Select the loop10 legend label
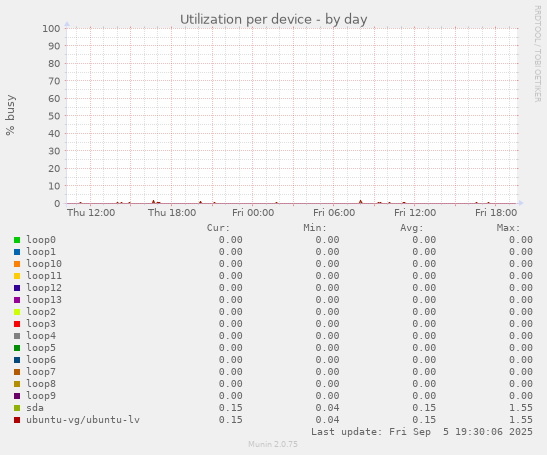The height and width of the screenshot is (455, 547). (44, 264)
